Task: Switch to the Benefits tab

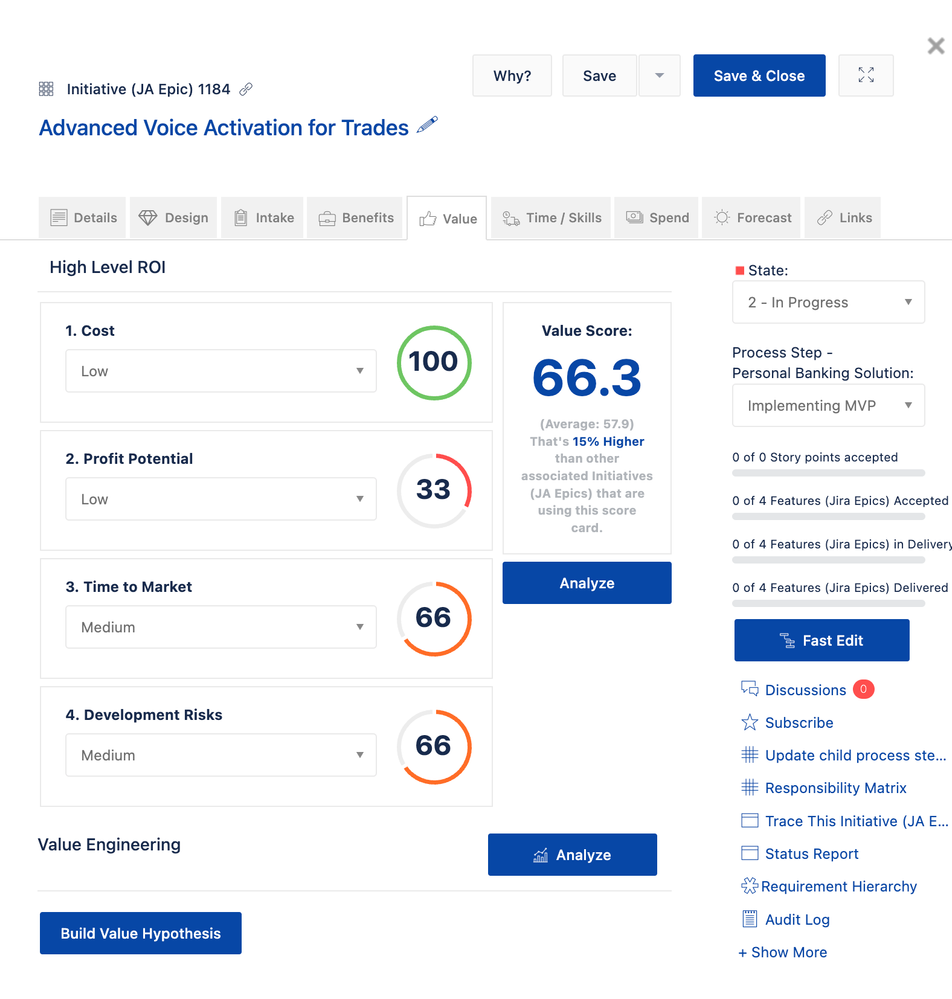Action: (x=355, y=218)
